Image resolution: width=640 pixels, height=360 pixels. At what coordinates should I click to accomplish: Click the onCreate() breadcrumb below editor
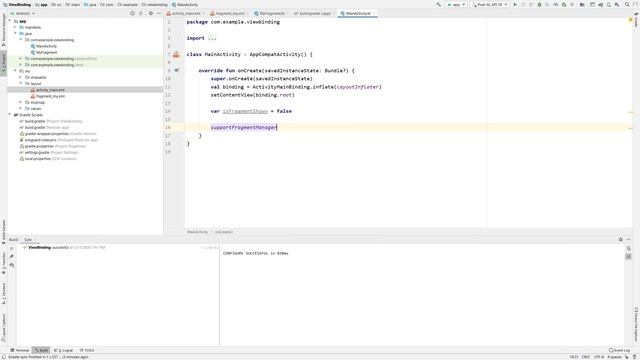224,232
